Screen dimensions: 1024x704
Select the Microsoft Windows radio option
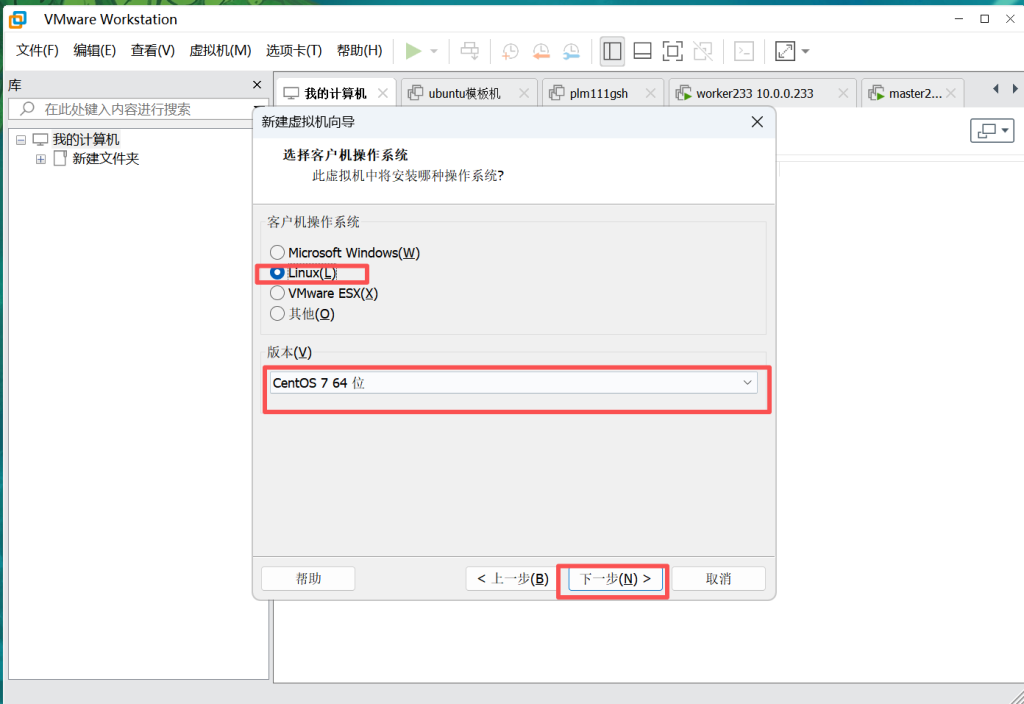(278, 253)
